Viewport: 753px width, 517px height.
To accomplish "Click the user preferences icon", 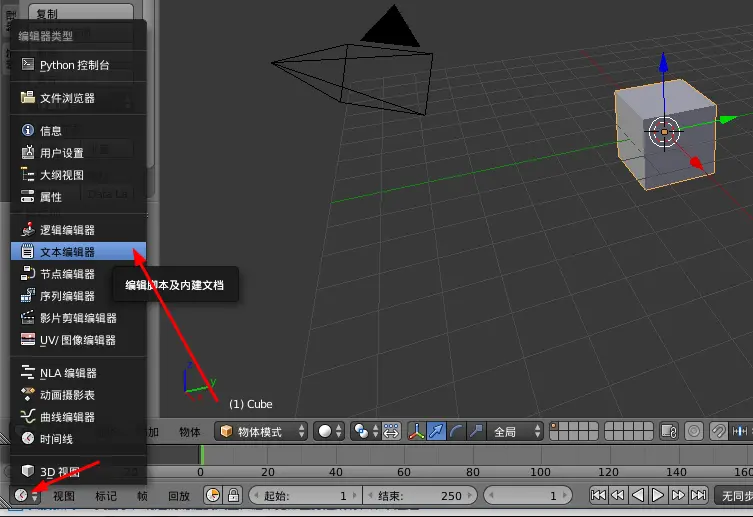I will 28,152.
